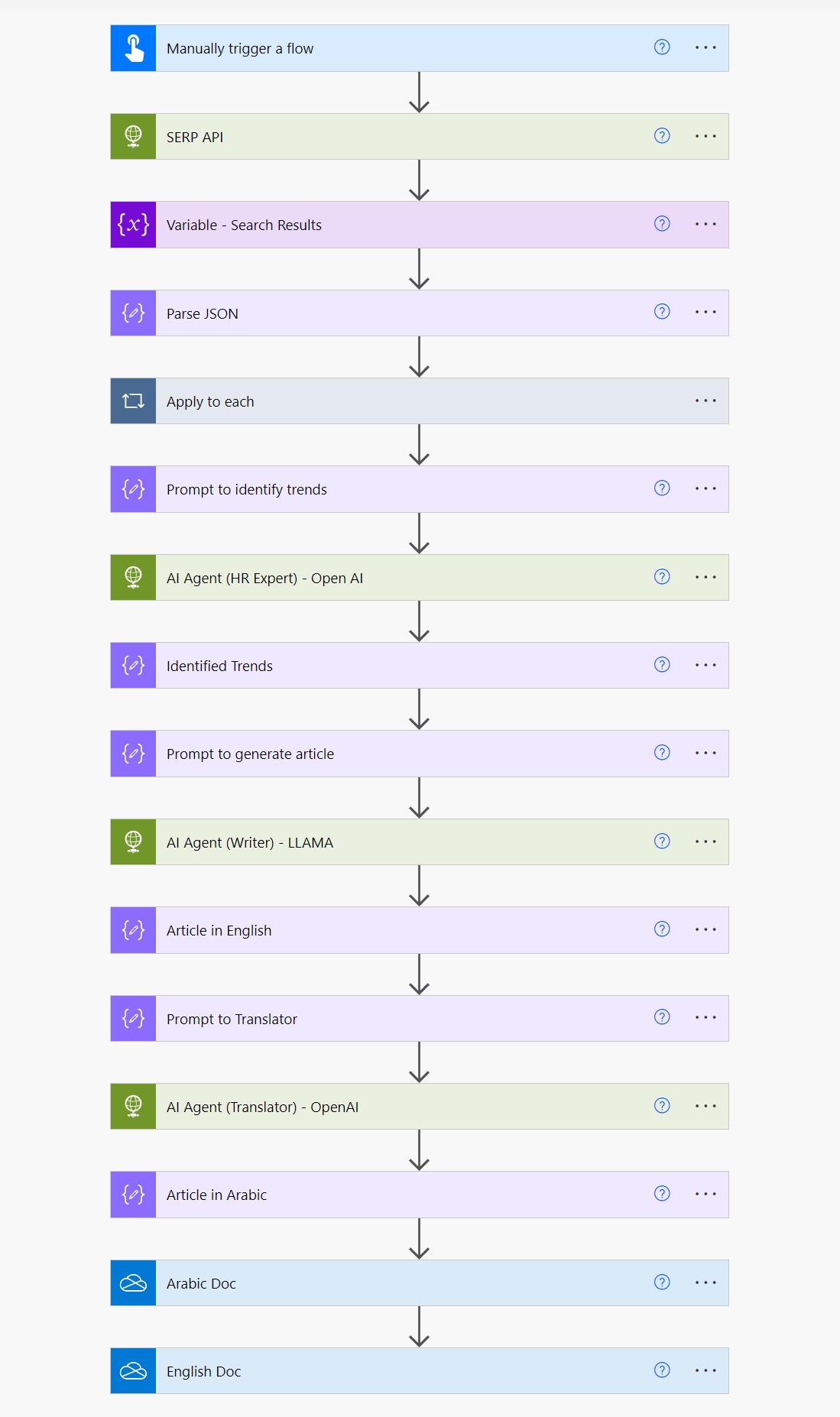Show help for Identified Trends step

[662, 665]
